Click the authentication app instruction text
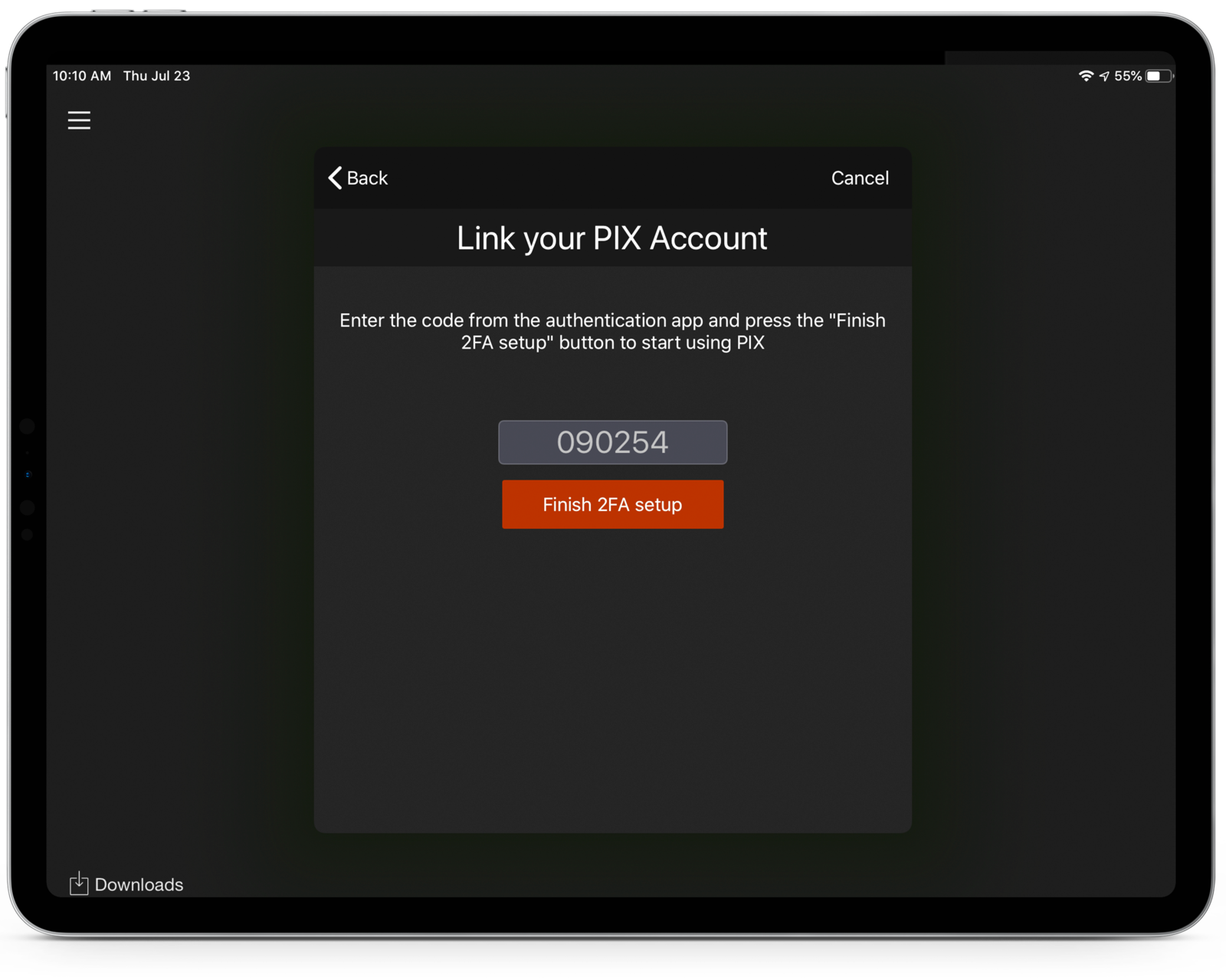This screenshot has height=980, width=1226. pos(612,331)
